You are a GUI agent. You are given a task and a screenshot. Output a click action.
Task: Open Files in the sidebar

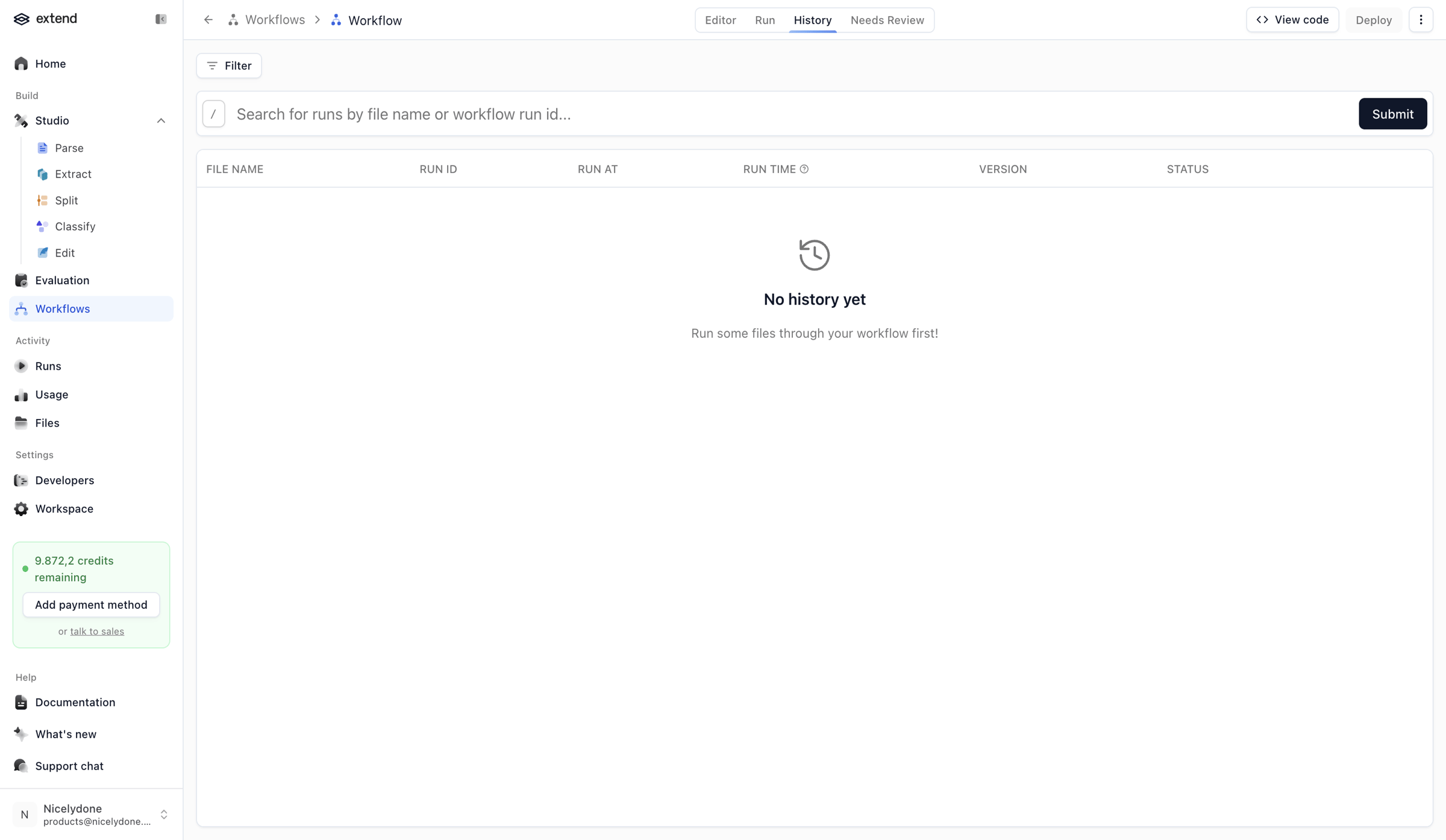(x=91, y=423)
